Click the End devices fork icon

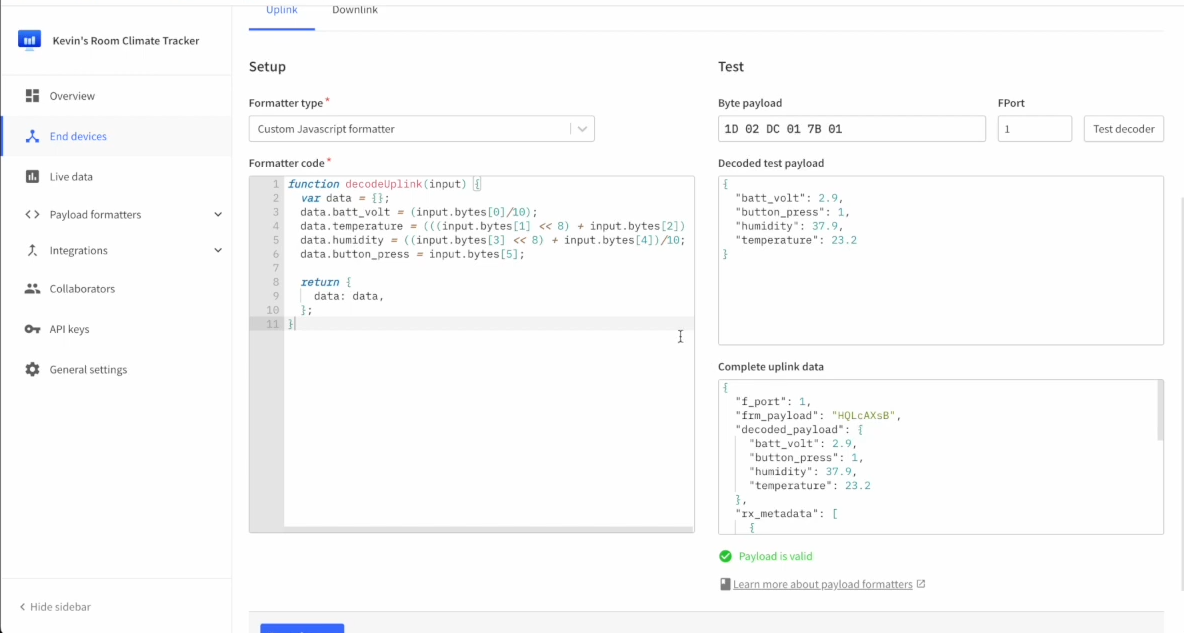click(x=32, y=136)
